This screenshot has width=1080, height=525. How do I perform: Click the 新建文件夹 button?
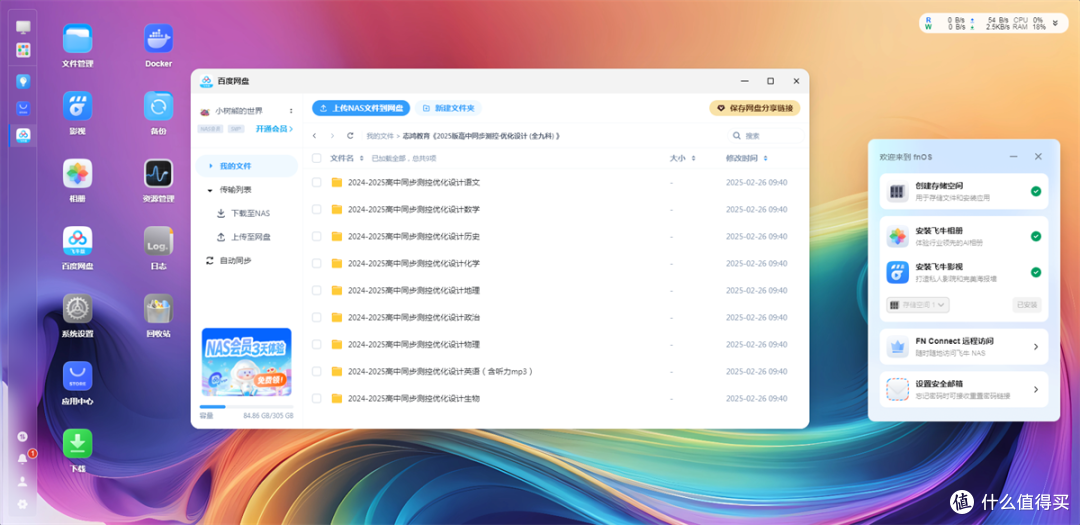coord(448,108)
